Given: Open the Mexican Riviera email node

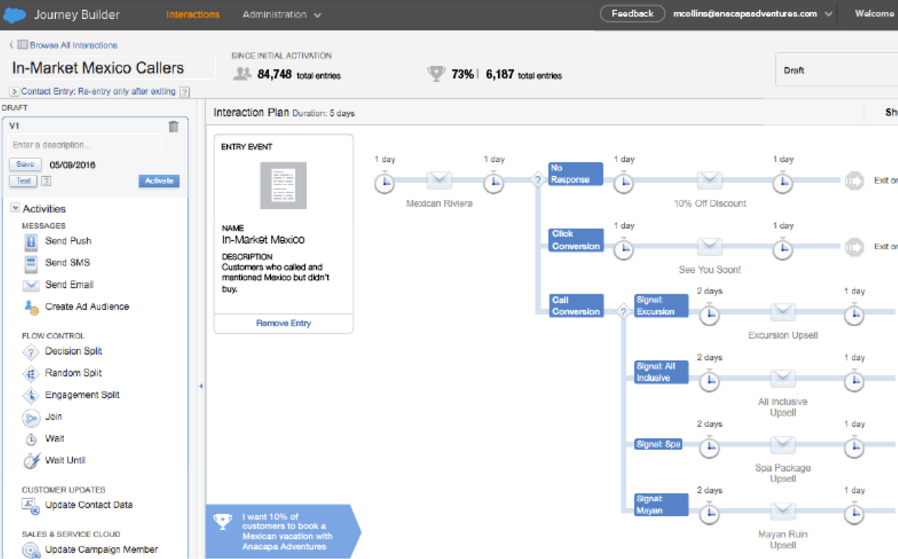Looking at the screenshot, I should [x=439, y=180].
